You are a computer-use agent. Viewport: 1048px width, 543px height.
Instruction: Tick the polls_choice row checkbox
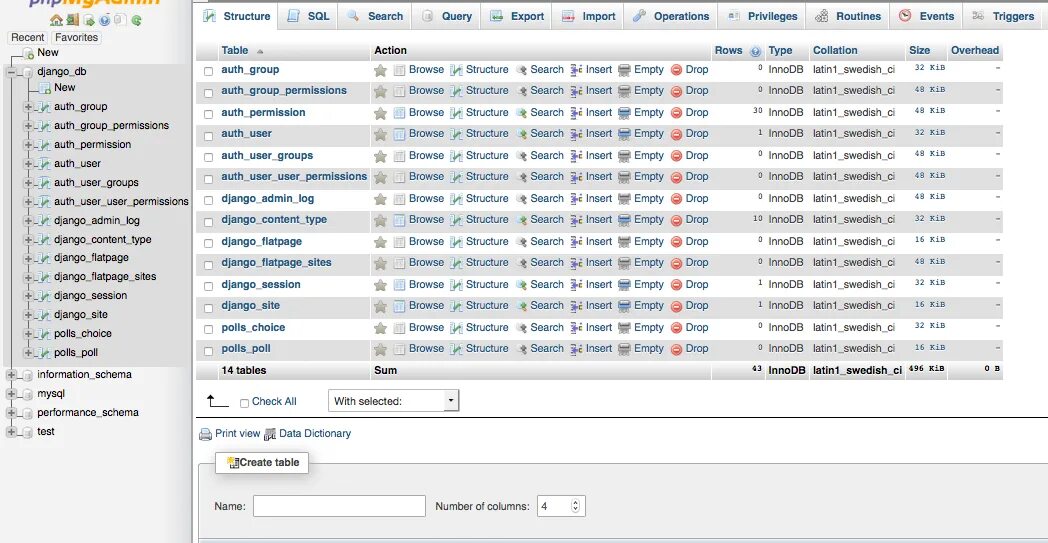point(209,330)
